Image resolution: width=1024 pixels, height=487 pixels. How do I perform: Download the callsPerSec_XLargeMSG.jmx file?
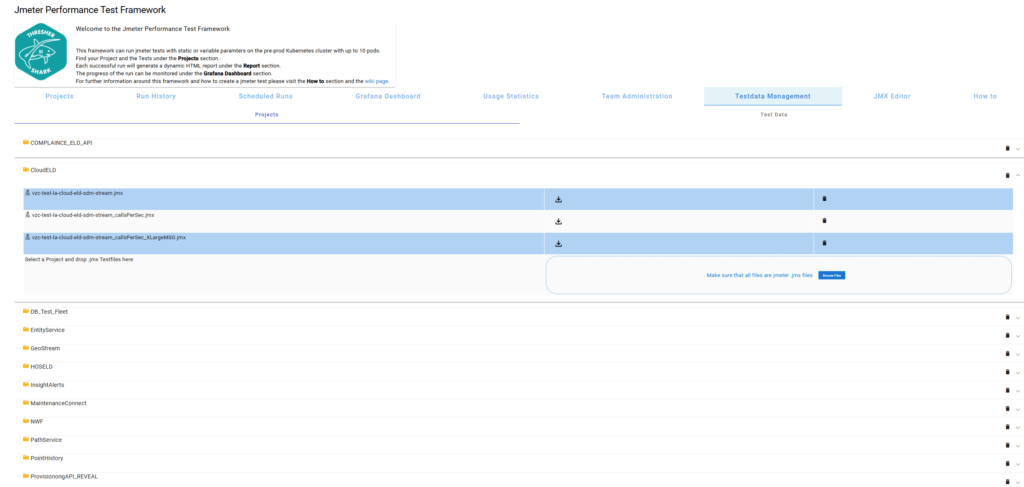tap(558, 244)
